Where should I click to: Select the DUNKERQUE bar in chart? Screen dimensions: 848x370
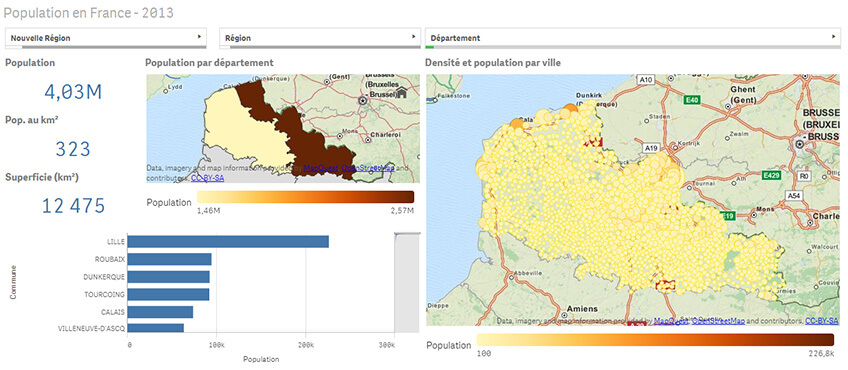(x=169, y=277)
